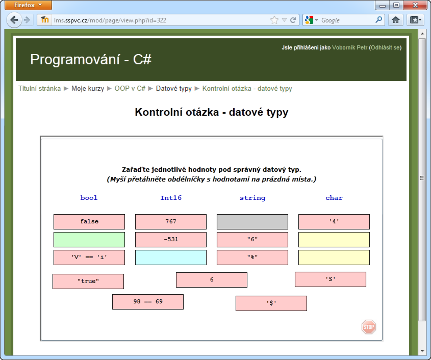The height and width of the screenshot is (360, 431).
Task: Maximize the Firefox window
Action: [x=396, y=5]
